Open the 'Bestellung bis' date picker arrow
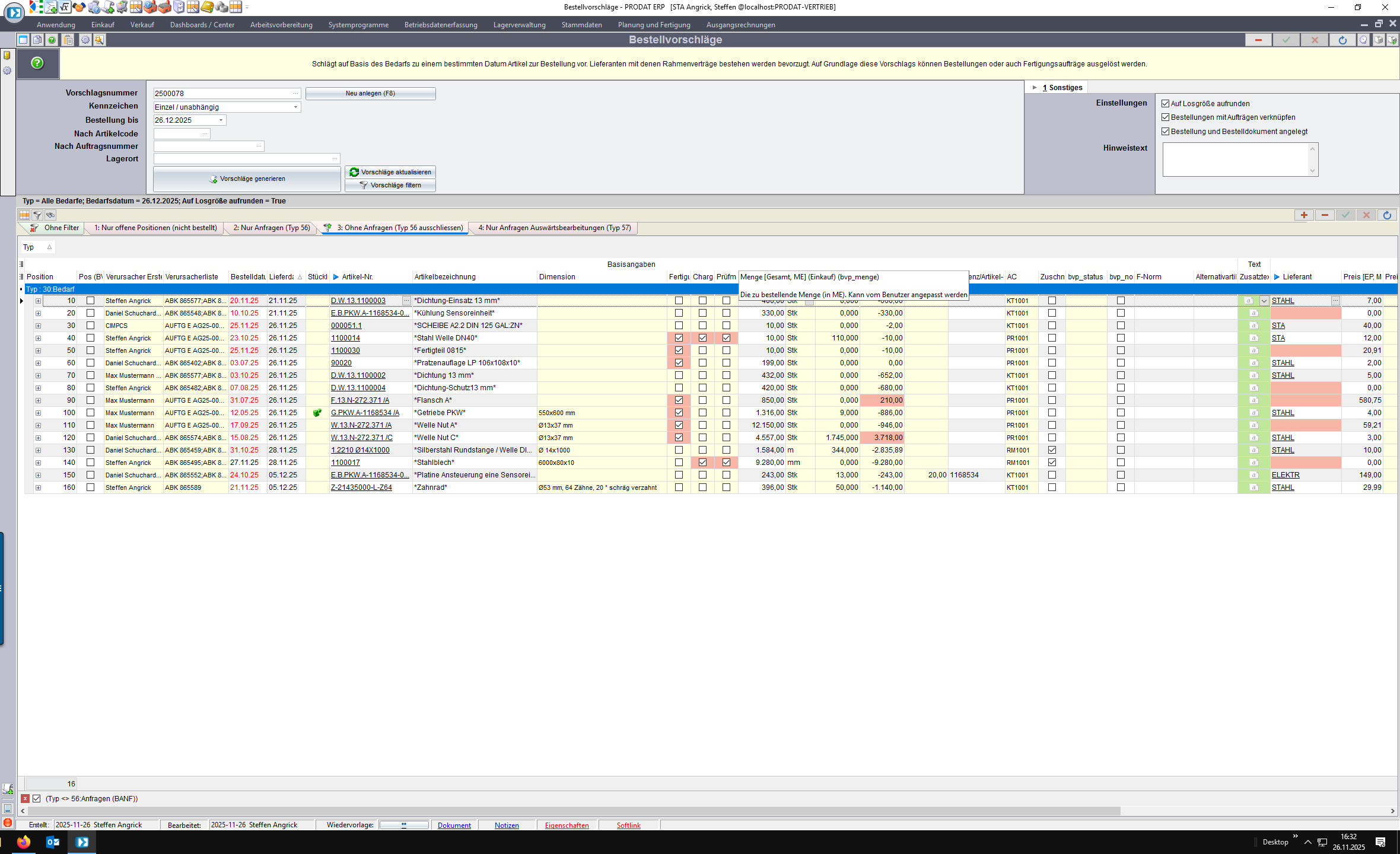This screenshot has width=1400, height=854. [x=221, y=120]
